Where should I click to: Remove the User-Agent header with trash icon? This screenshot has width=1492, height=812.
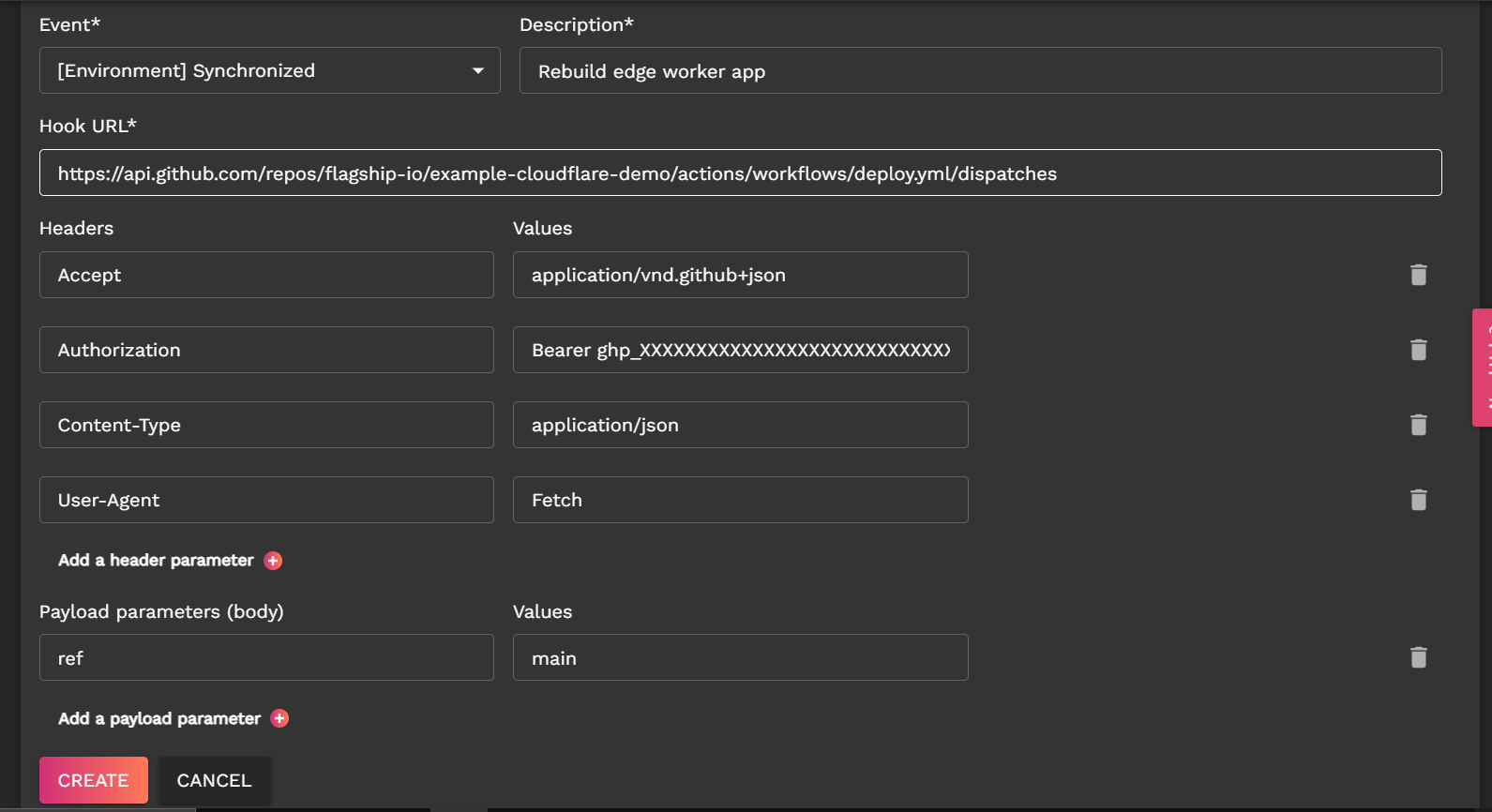click(1418, 500)
